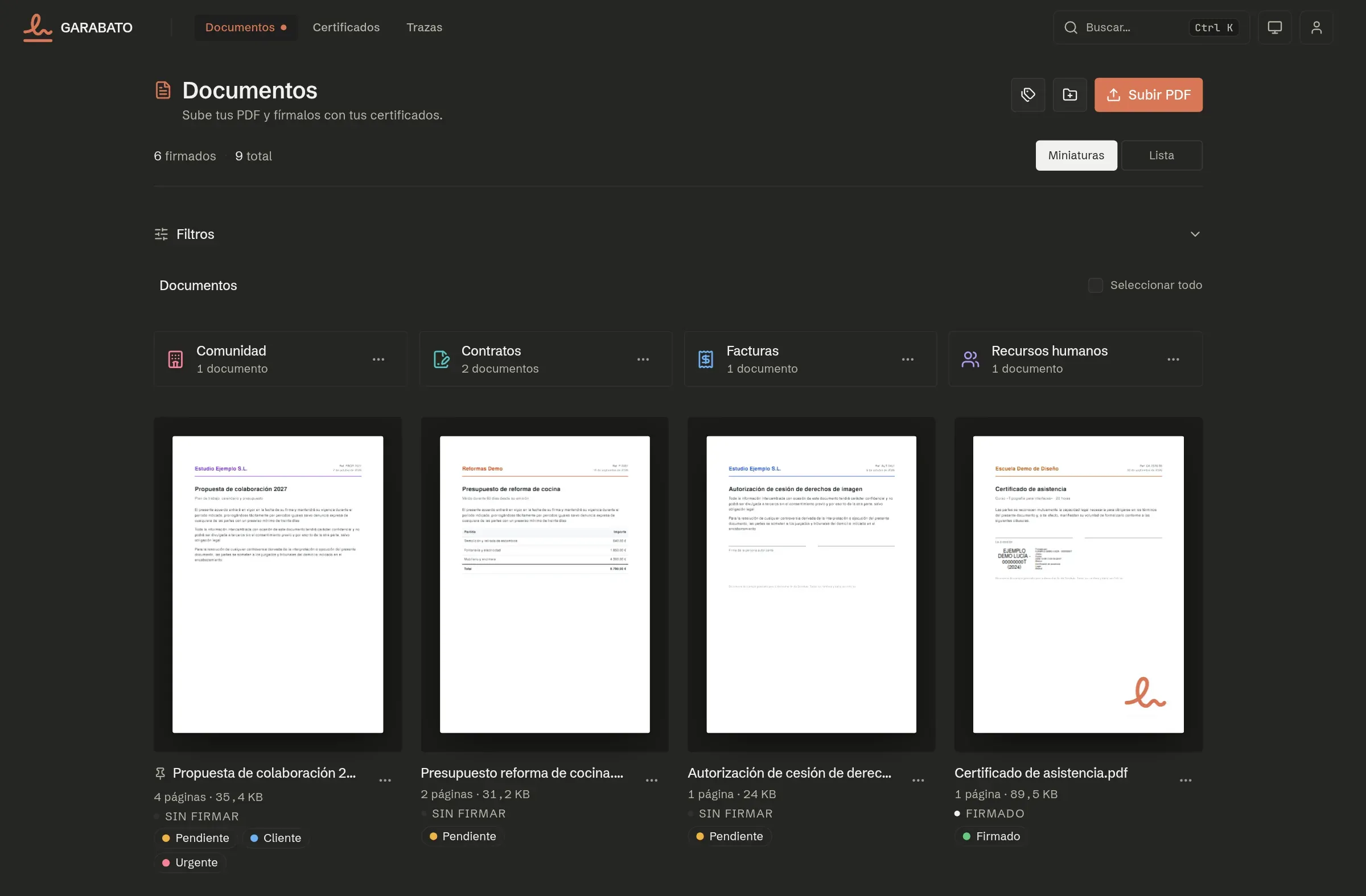
Task: Open the Facturas folder
Action: (x=810, y=359)
